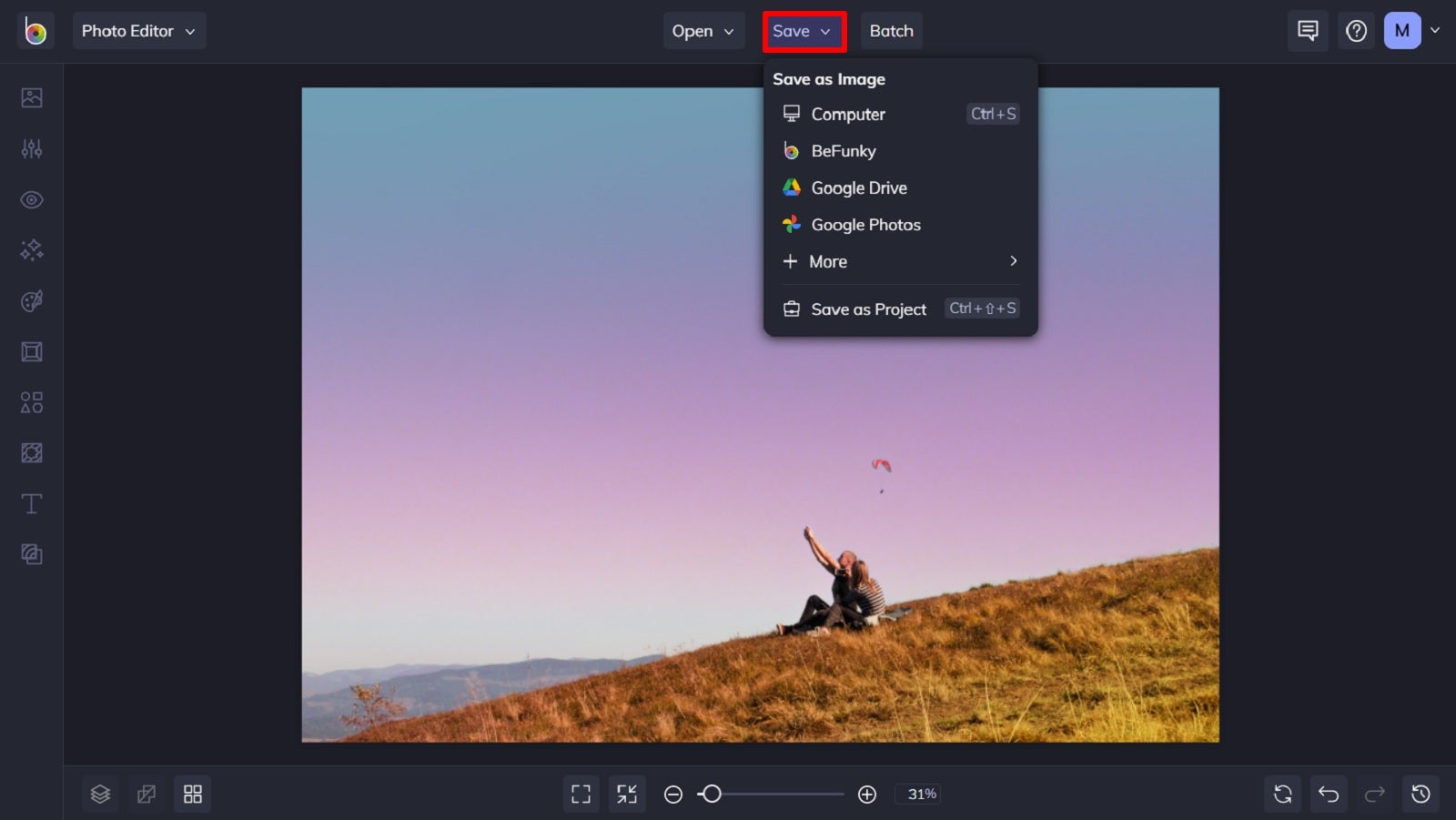This screenshot has height=820, width=1456.
Task: Select the Edit image tool in sidebar
Action: click(x=32, y=97)
